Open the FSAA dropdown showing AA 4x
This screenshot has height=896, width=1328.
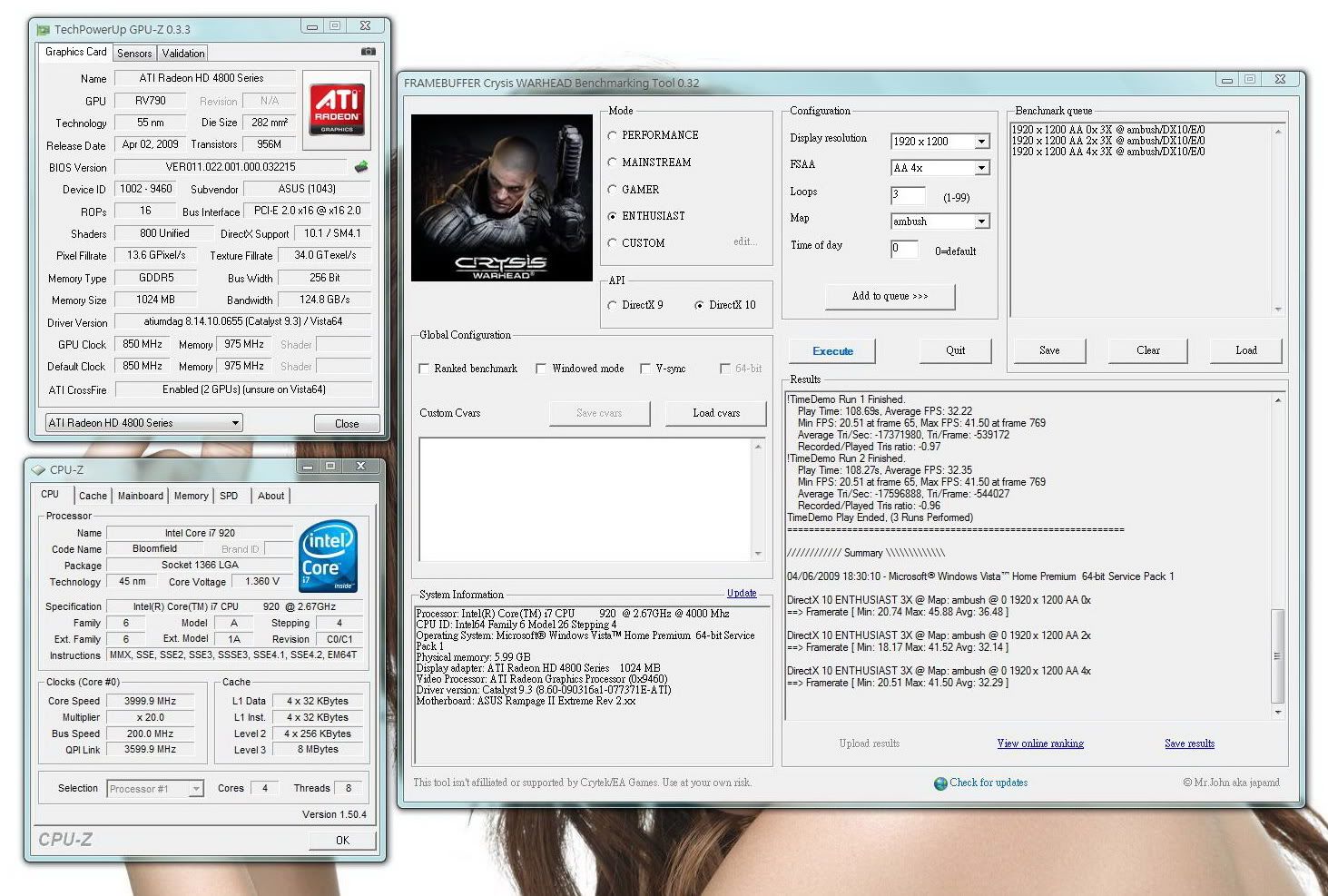[981, 168]
